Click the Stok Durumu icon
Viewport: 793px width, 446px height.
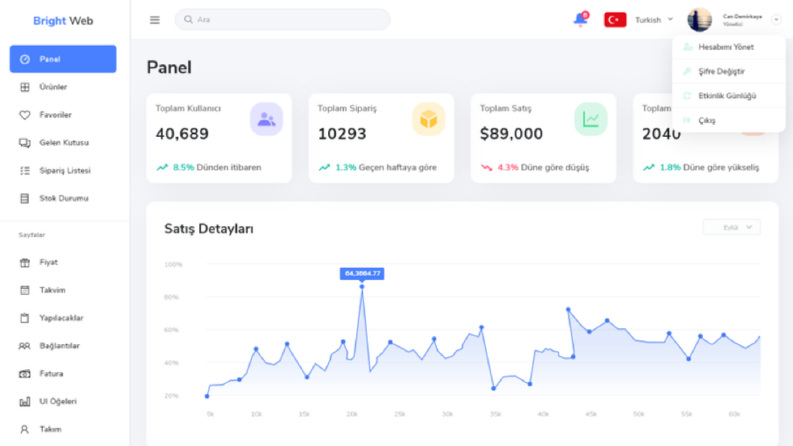(x=24, y=198)
